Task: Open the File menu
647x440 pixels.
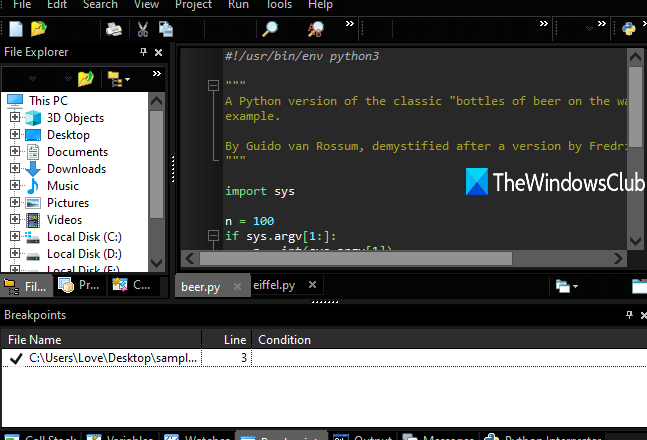Action: click(22, 5)
